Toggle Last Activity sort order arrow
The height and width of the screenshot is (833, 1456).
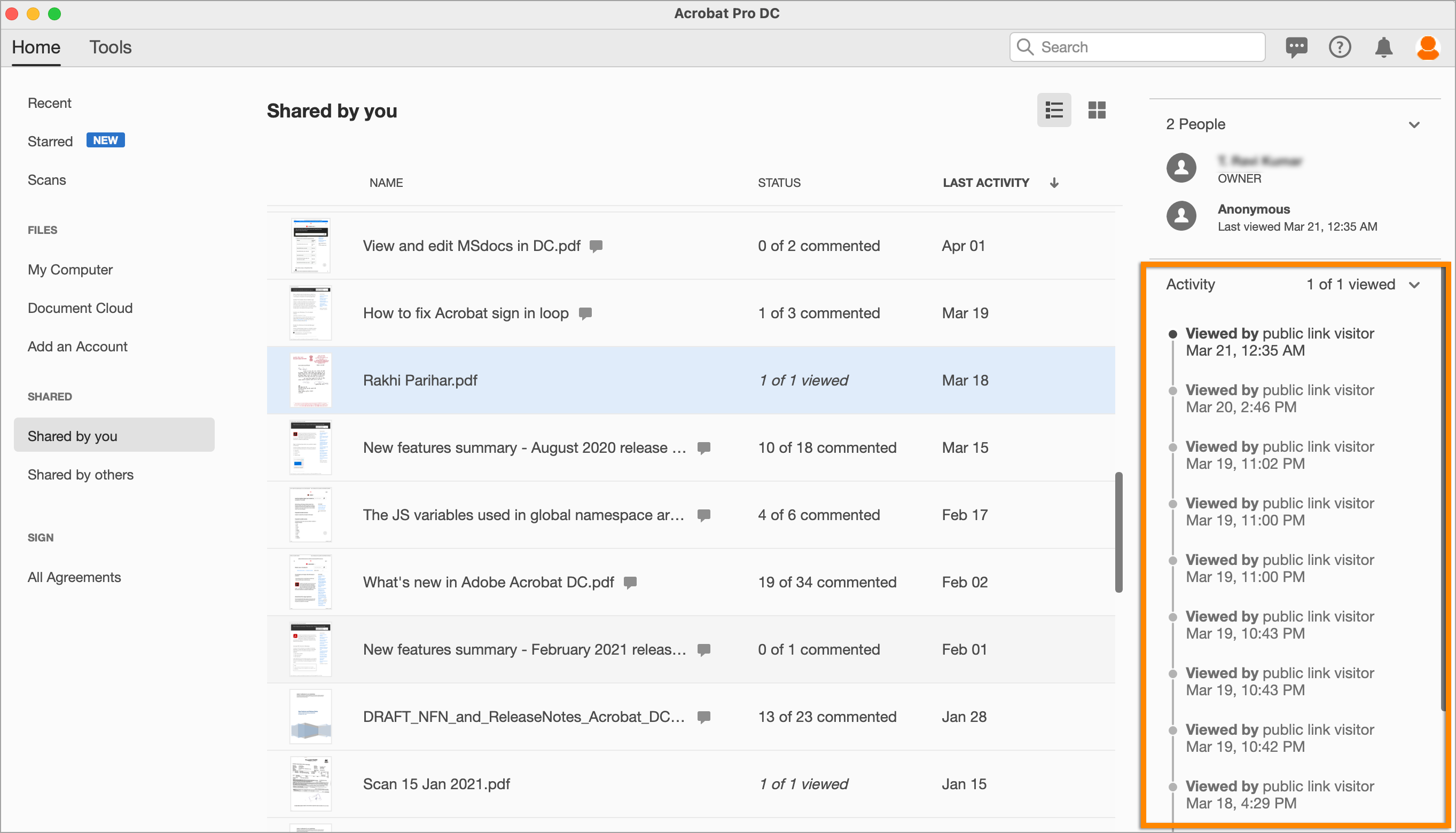click(x=1054, y=183)
